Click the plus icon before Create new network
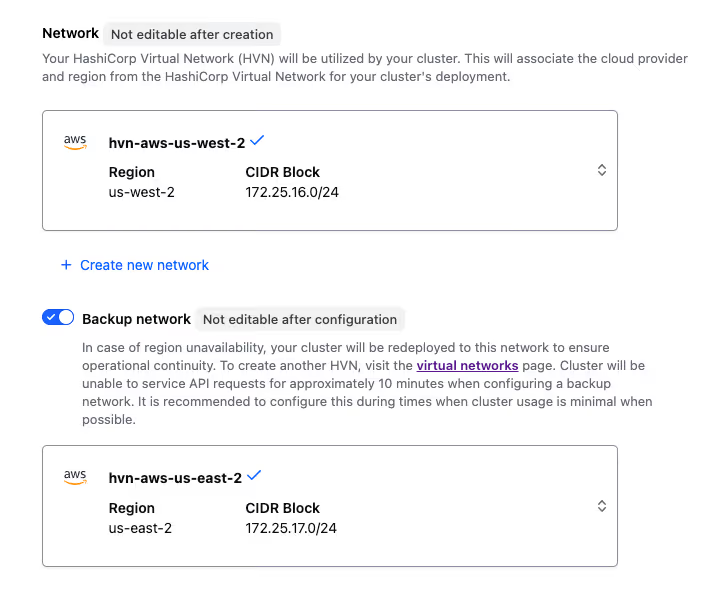This screenshot has height=592, width=703. [66, 265]
